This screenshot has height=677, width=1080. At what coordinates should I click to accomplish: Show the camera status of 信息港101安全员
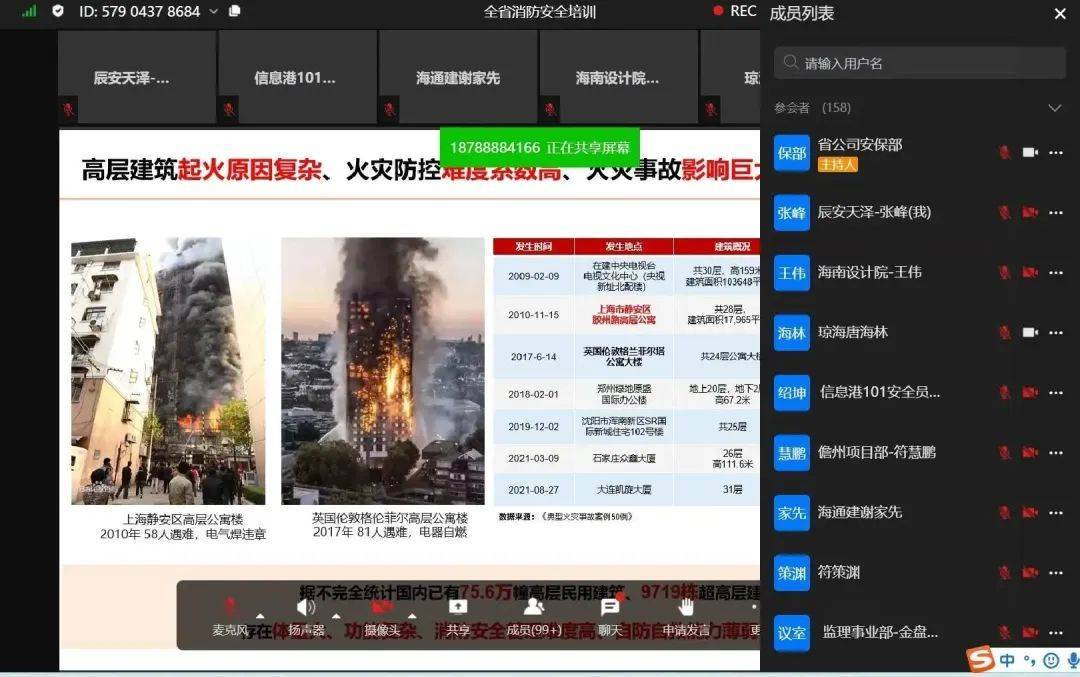pyautogui.click(x=1030, y=392)
